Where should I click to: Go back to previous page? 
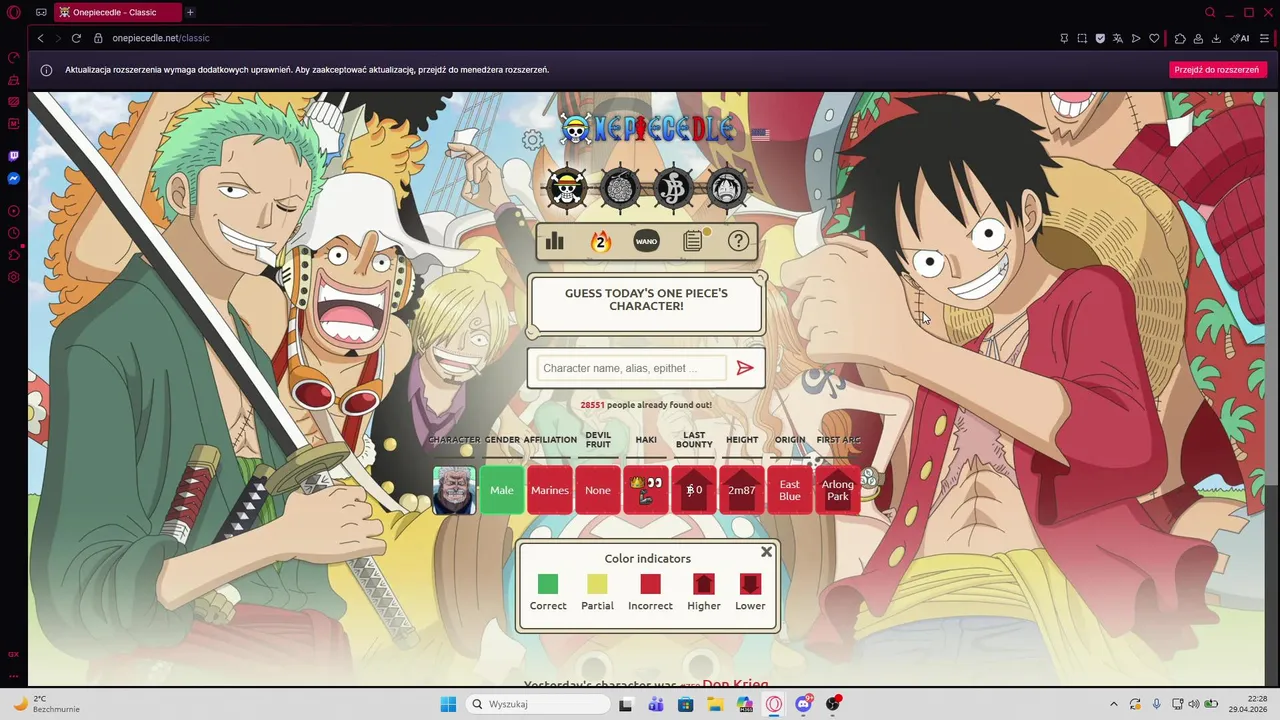pyautogui.click(x=41, y=38)
